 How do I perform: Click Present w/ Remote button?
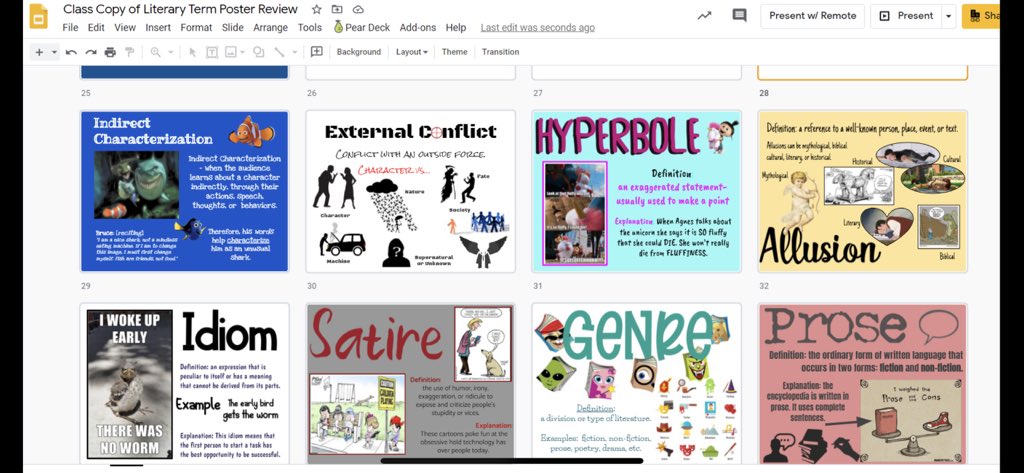[812, 16]
